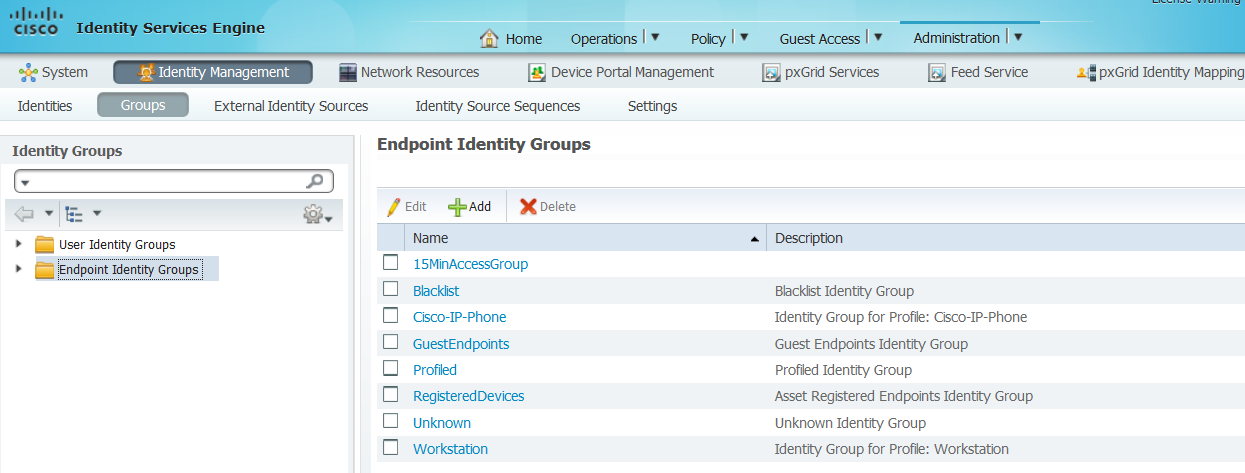The width and height of the screenshot is (1245, 473).
Task: Tick the GuestEndpoints checkbox
Action: (391, 342)
